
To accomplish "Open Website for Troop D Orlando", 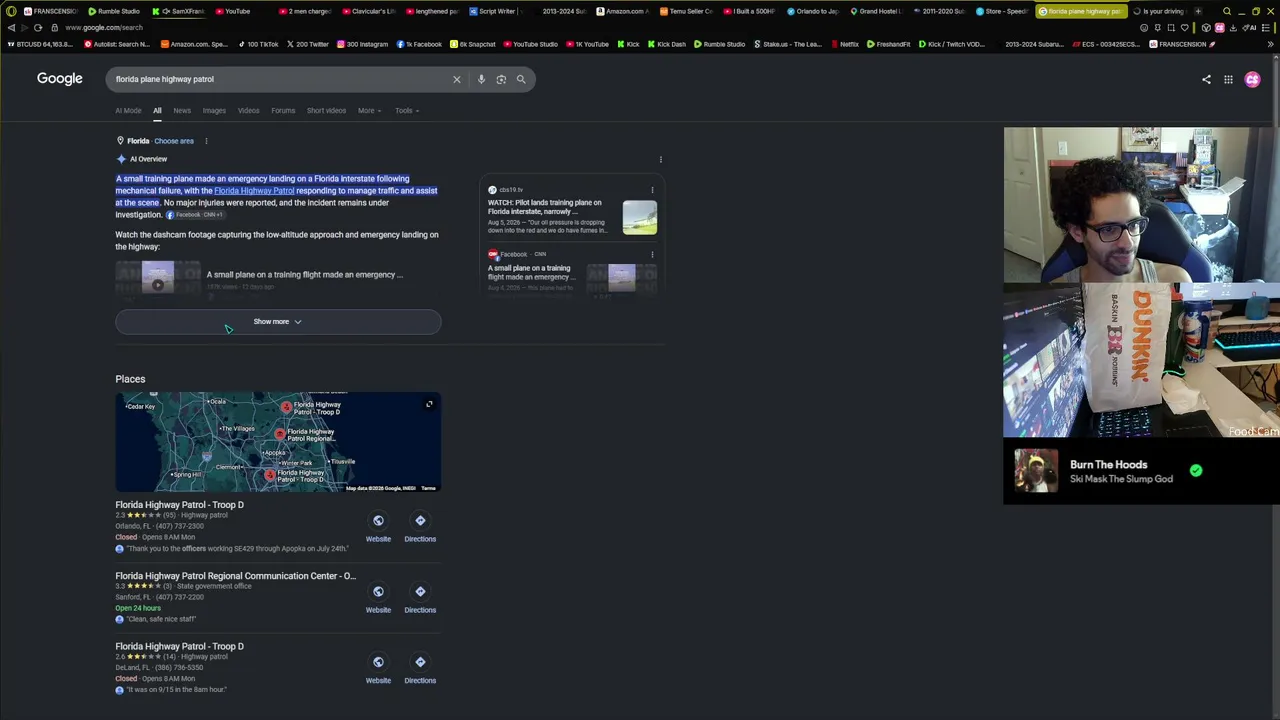I will (378, 527).
